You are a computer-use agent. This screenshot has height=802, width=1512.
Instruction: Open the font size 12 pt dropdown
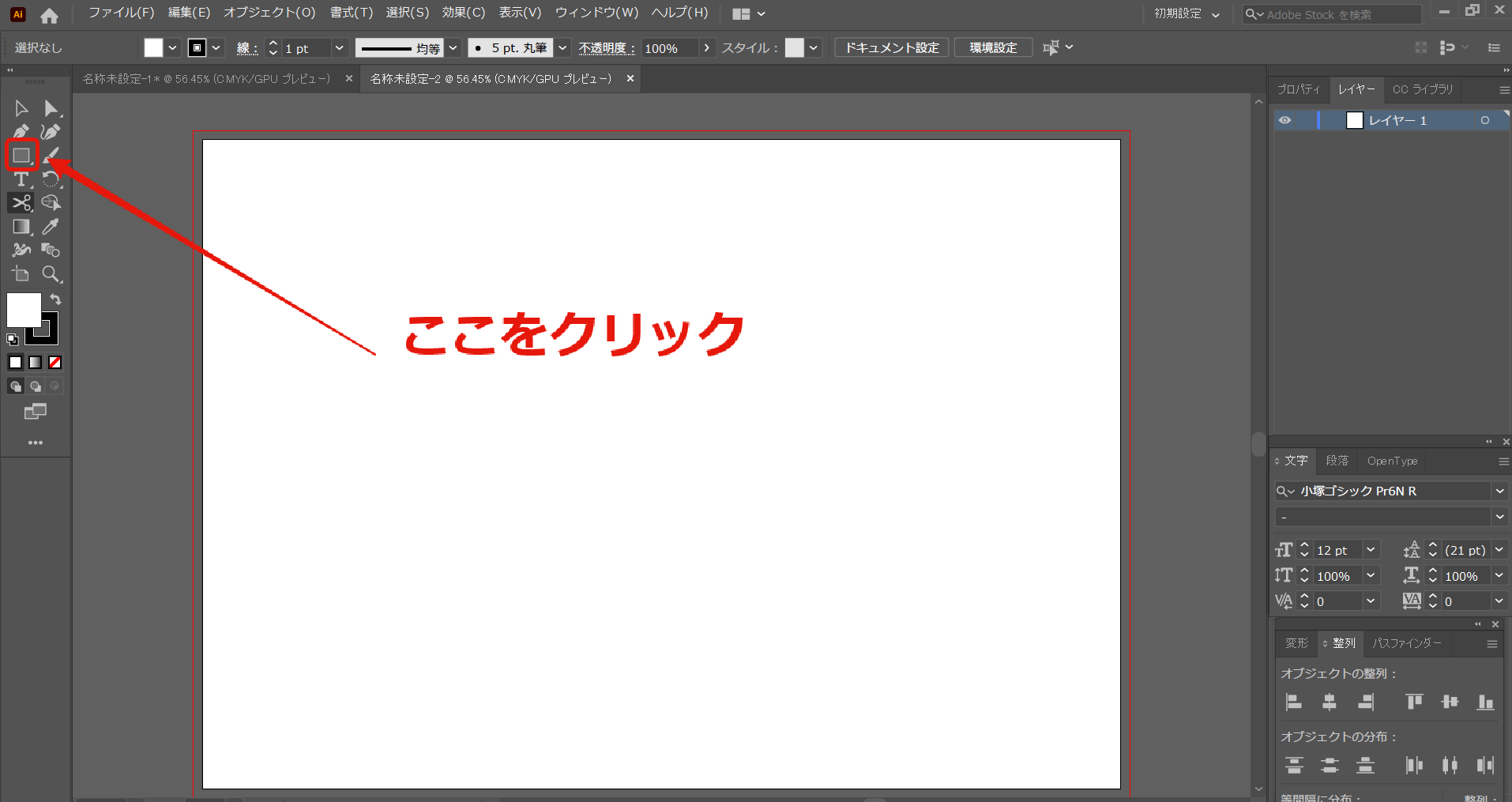(1371, 550)
